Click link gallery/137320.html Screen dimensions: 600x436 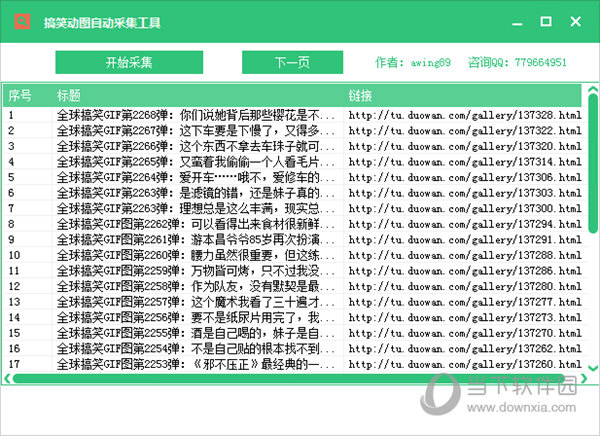click(x=465, y=147)
